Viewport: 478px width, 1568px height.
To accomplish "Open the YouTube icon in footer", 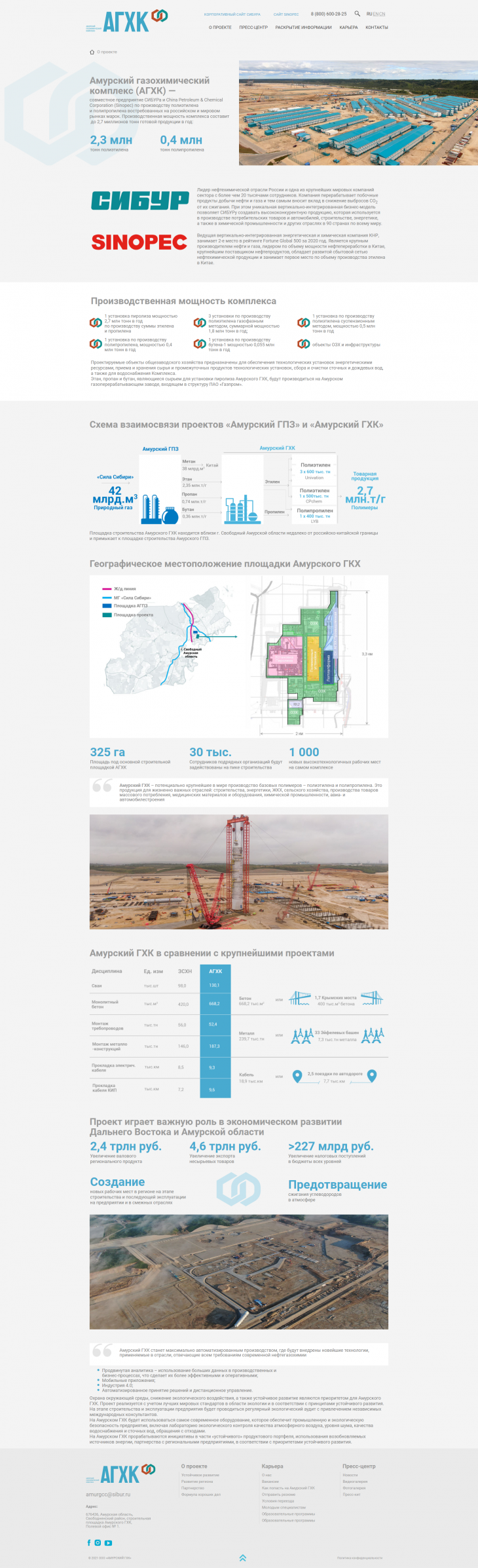I will click(108, 1542).
